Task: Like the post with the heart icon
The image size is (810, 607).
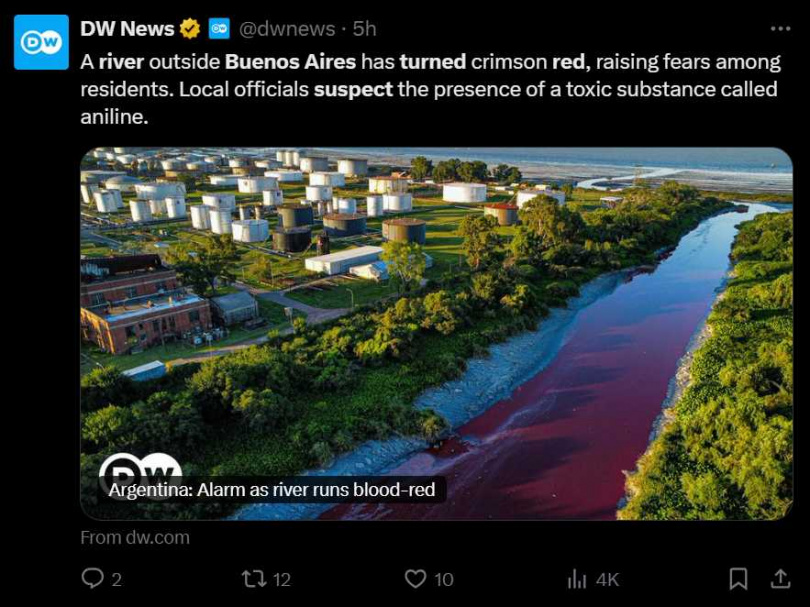Action: click(x=415, y=578)
